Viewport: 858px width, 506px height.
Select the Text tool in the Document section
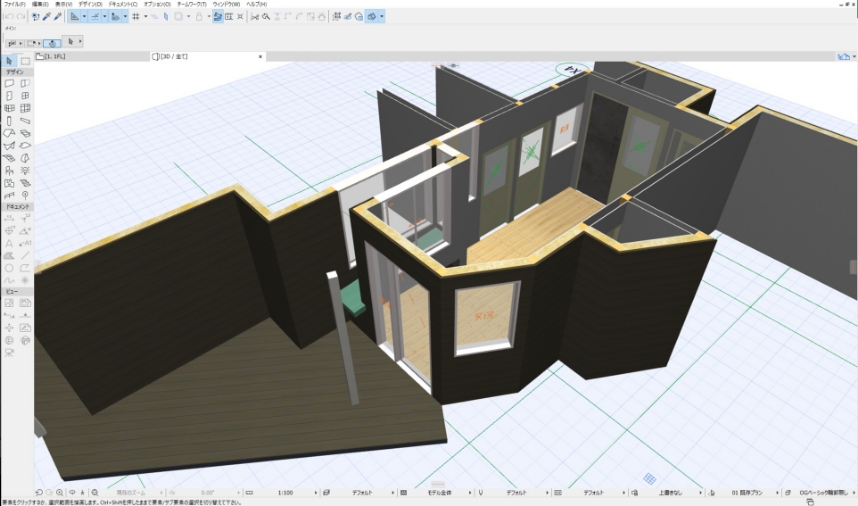point(10,242)
